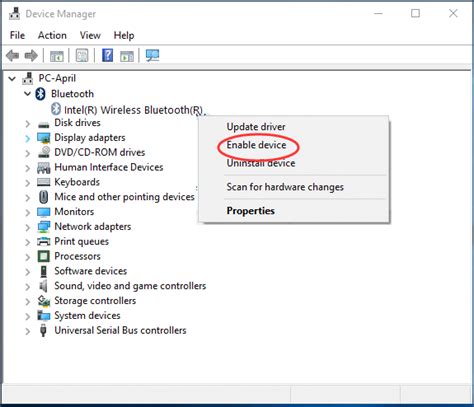Viewport: 474px width, 407px height.
Task: Expand the DVD/CD-ROM drives category
Action: point(28,153)
